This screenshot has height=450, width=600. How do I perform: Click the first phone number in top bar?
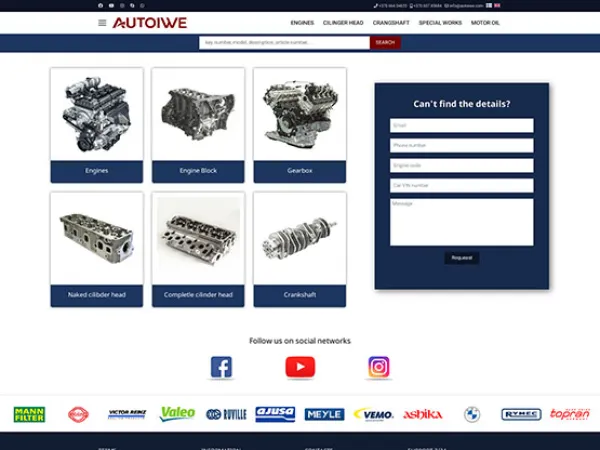[391, 6]
